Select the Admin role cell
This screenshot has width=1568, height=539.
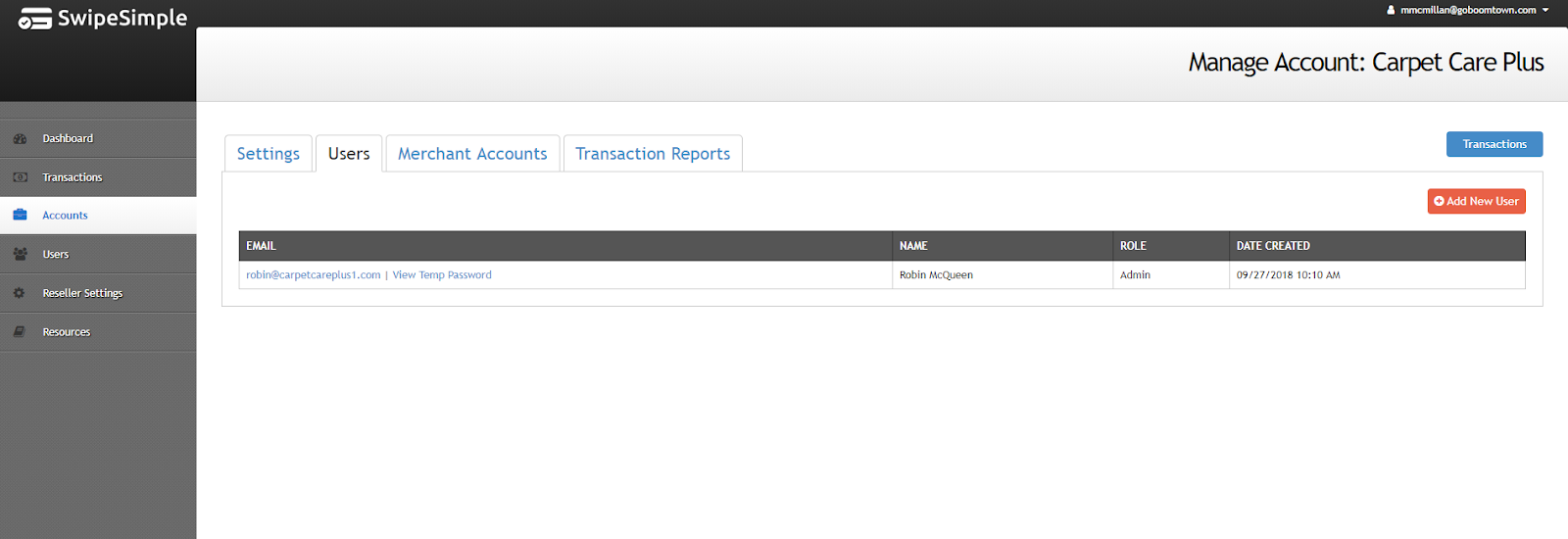pos(1171,275)
